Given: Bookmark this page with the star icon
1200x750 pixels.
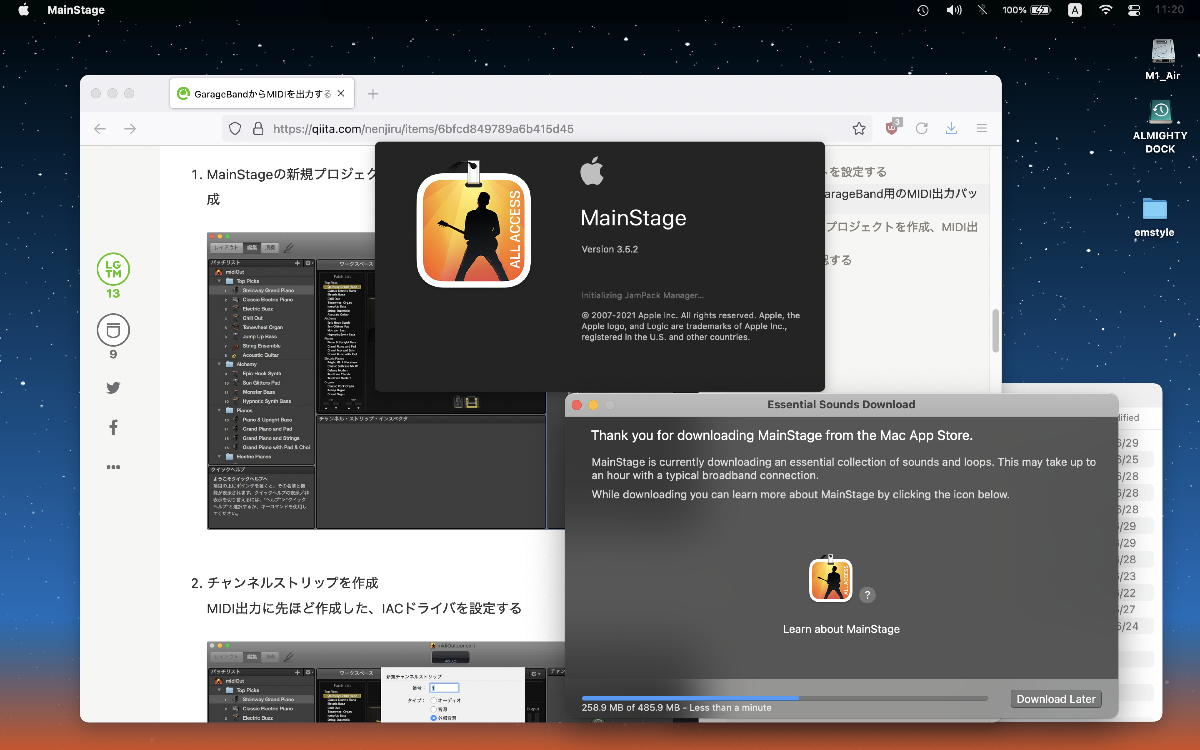Looking at the screenshot, I should pyautogui.click(x=859, y=128).
